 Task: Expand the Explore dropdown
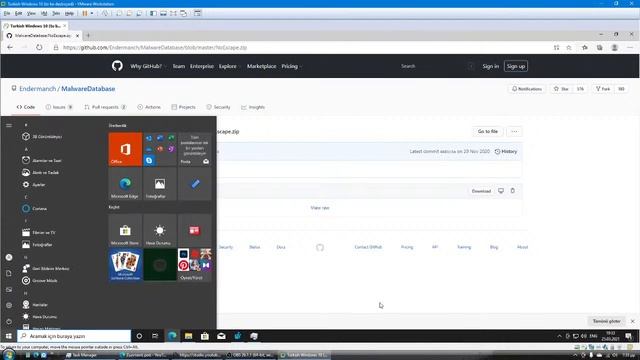pos(229,66)
